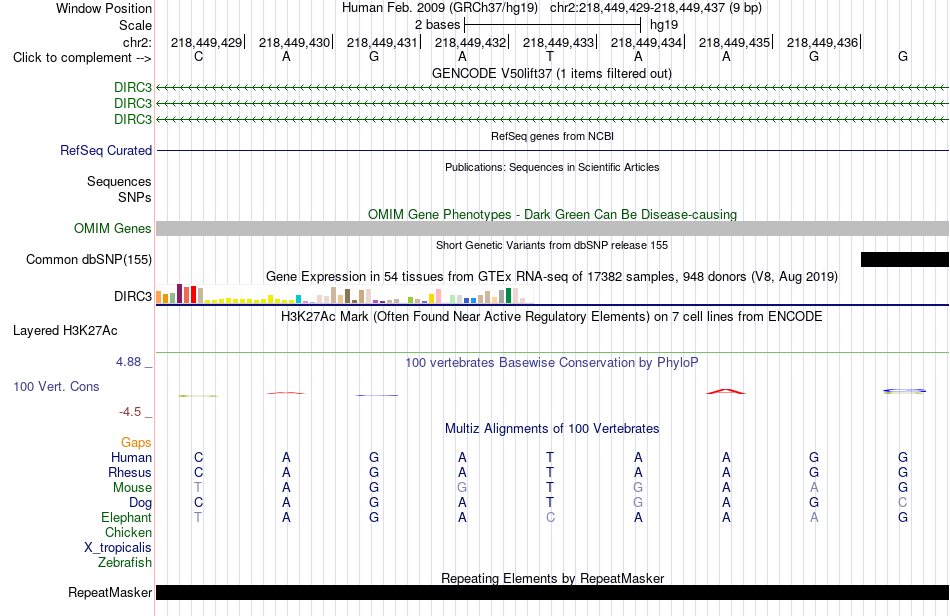Screen dimensions: 950x616
Task: Click the -4.5 PhyloP lower limit label
Action: 130,412
